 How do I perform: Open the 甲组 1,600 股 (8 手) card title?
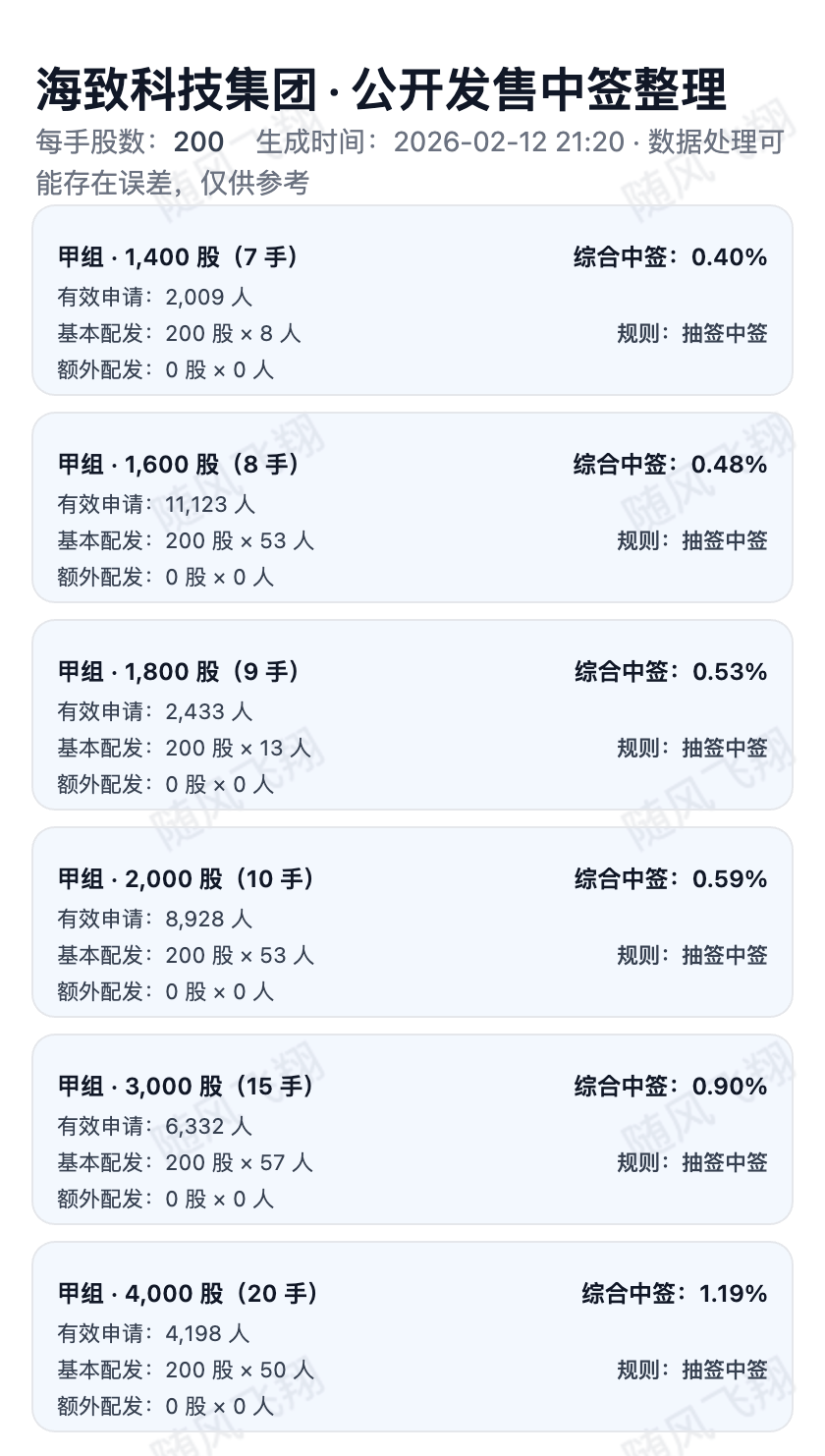179,465
